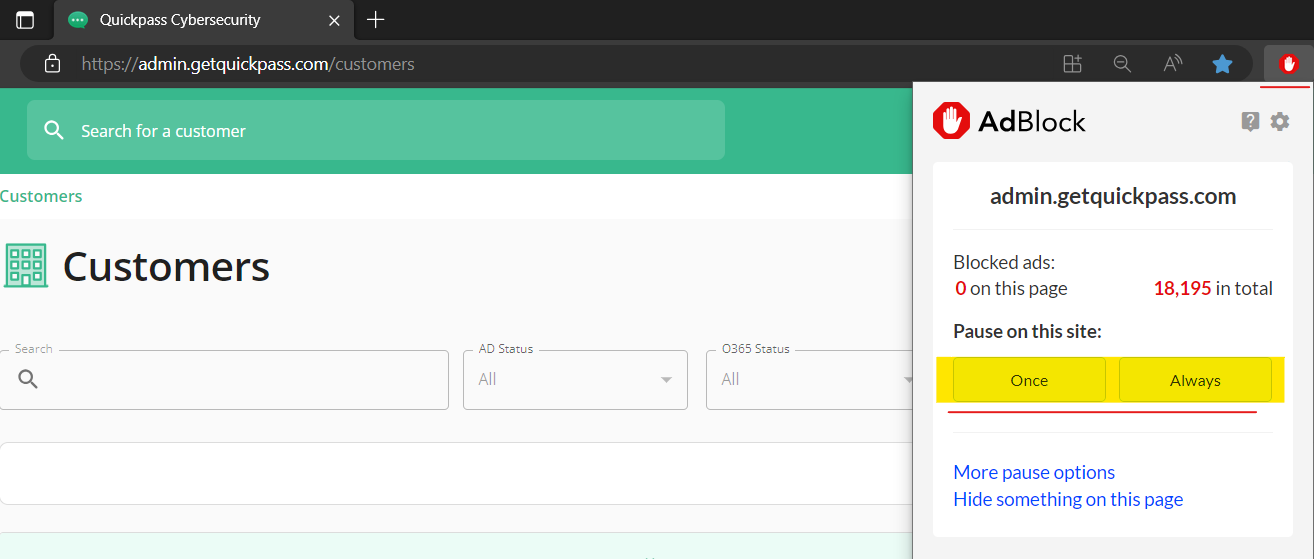
Task: Select the Quickpass Cybersecurity tab
Action: click(x=204, y=20)
